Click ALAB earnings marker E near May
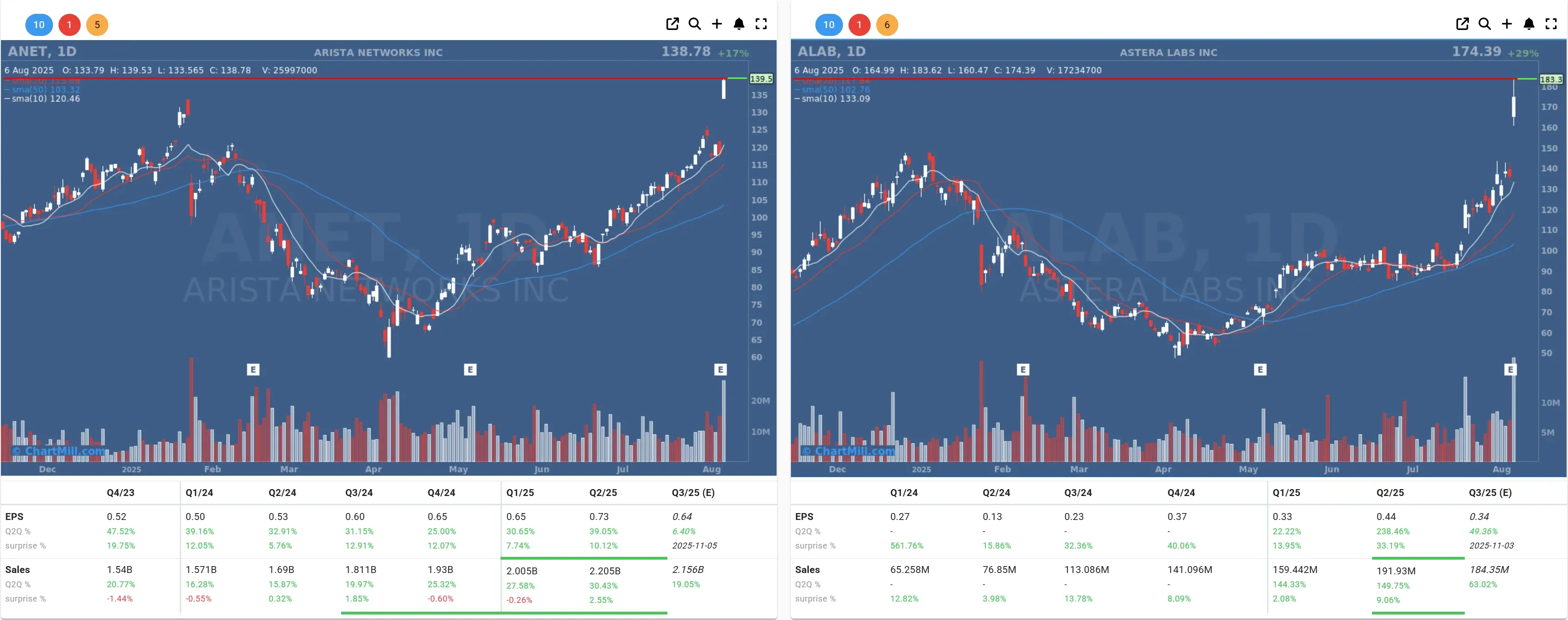Image resolution: width=1568 pixels, height=620 pixels. 1261,369
